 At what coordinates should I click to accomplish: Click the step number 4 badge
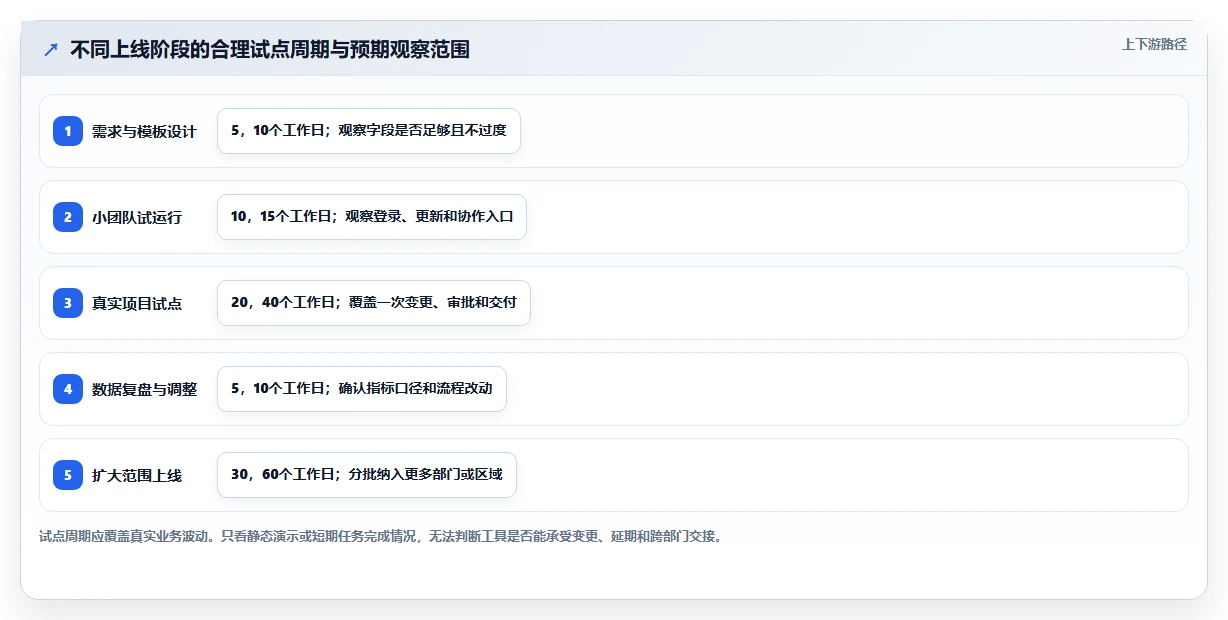click(68, 389)
